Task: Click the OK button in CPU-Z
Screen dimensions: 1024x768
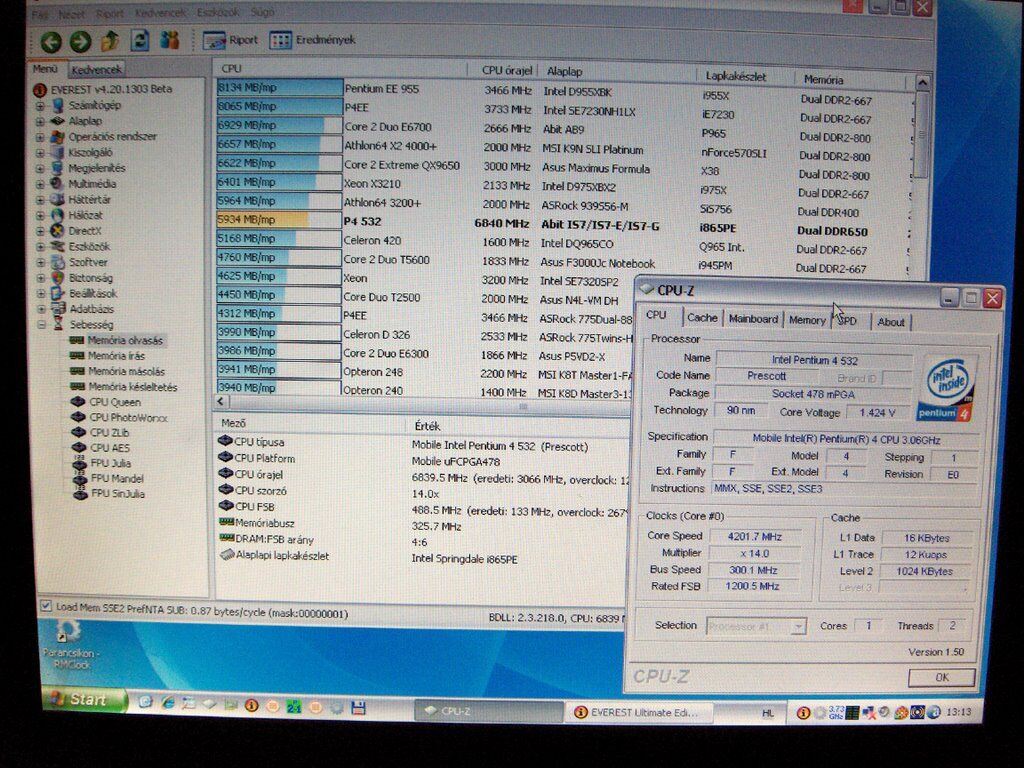Action: coord(942,677)
